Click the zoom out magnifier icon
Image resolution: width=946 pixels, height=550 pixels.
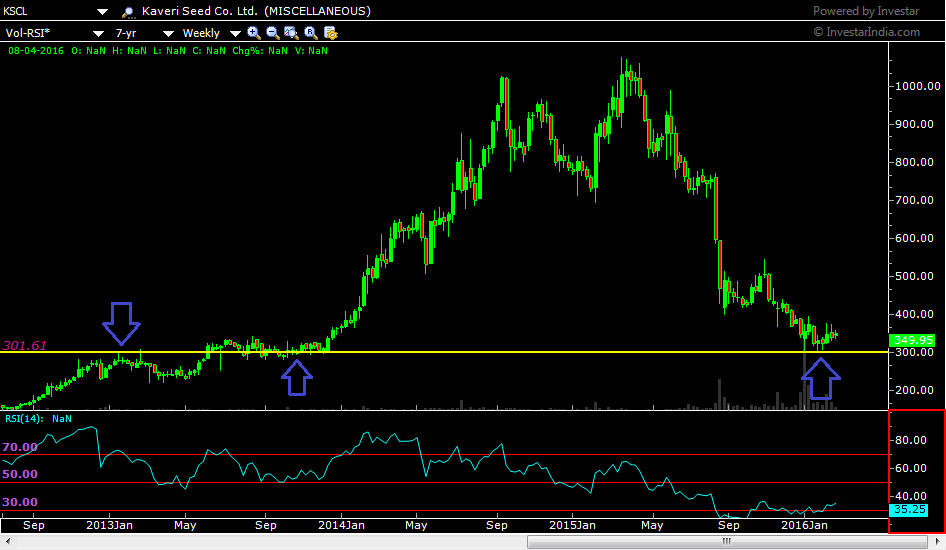click(x=273, y=33)
